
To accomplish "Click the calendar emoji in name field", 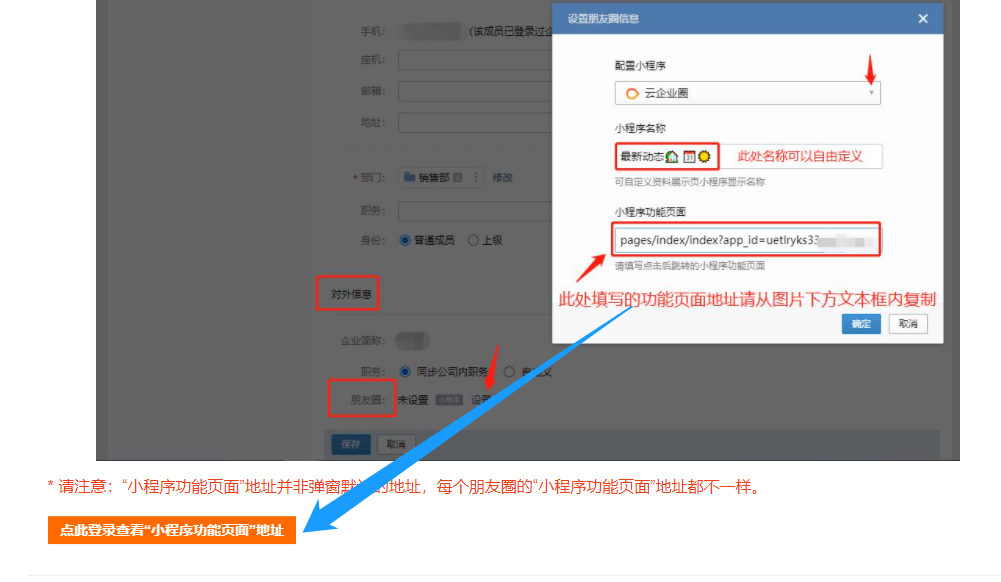I will tap(689, 156).
